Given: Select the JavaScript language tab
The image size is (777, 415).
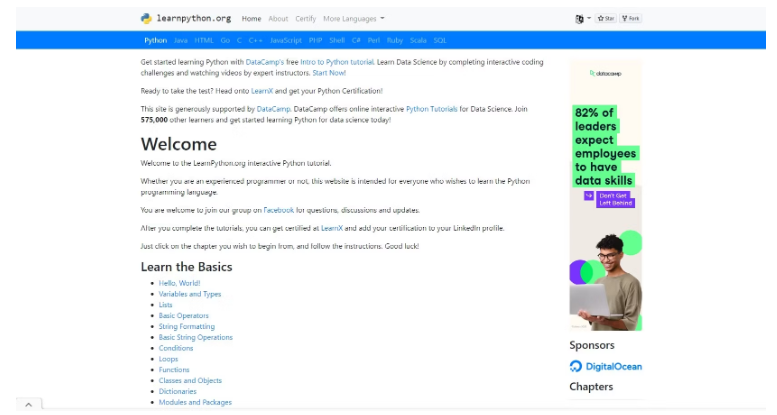Looking at the screenshot, I should (285, 41).
